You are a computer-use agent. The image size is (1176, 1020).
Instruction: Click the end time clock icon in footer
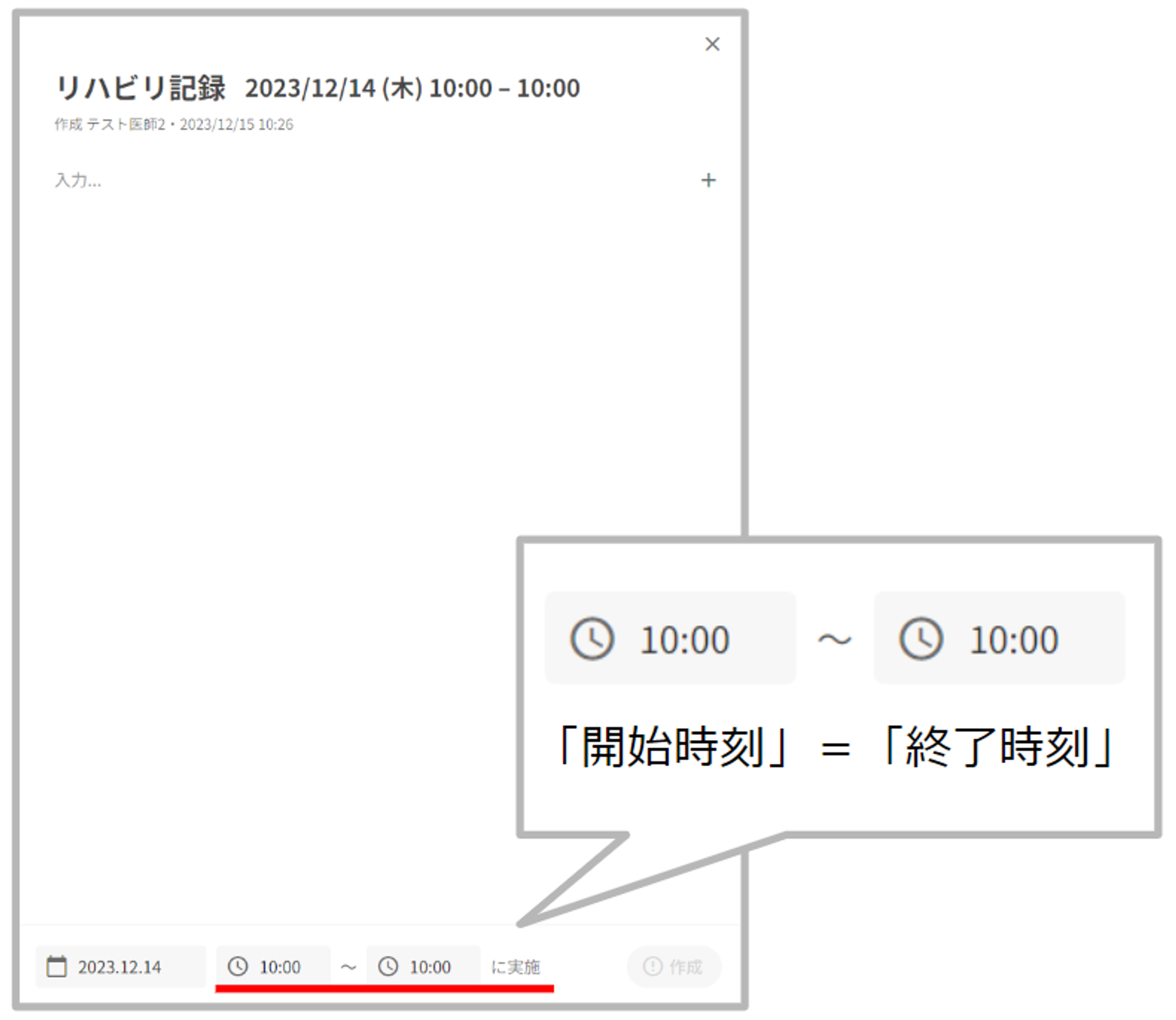(388, 966)
